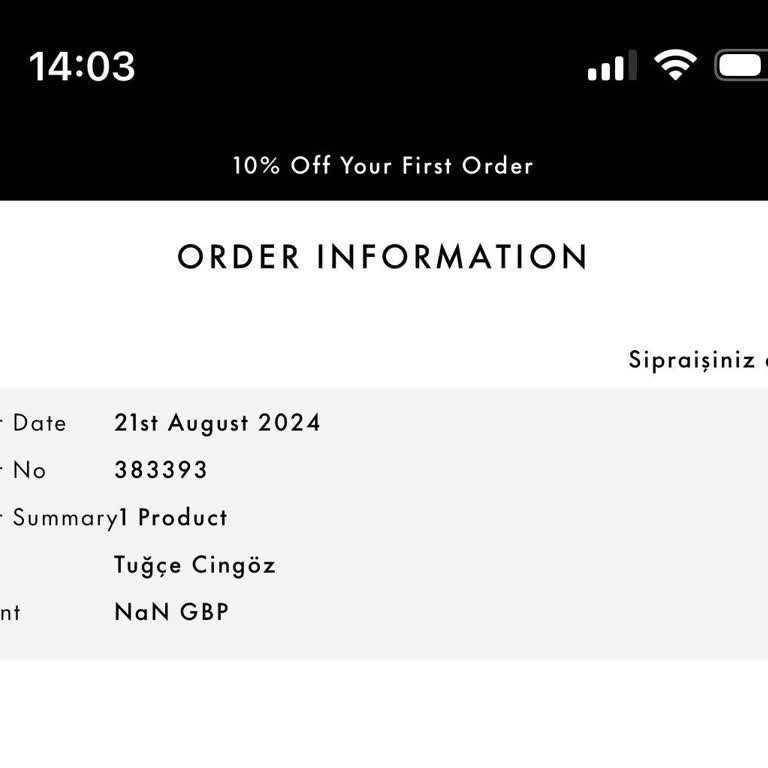Image resolution: width=768 pixels, height=768 pixels.
Task: Click the NaN GBP amount value
Action: pyautogui.click(x=171, y=612)
